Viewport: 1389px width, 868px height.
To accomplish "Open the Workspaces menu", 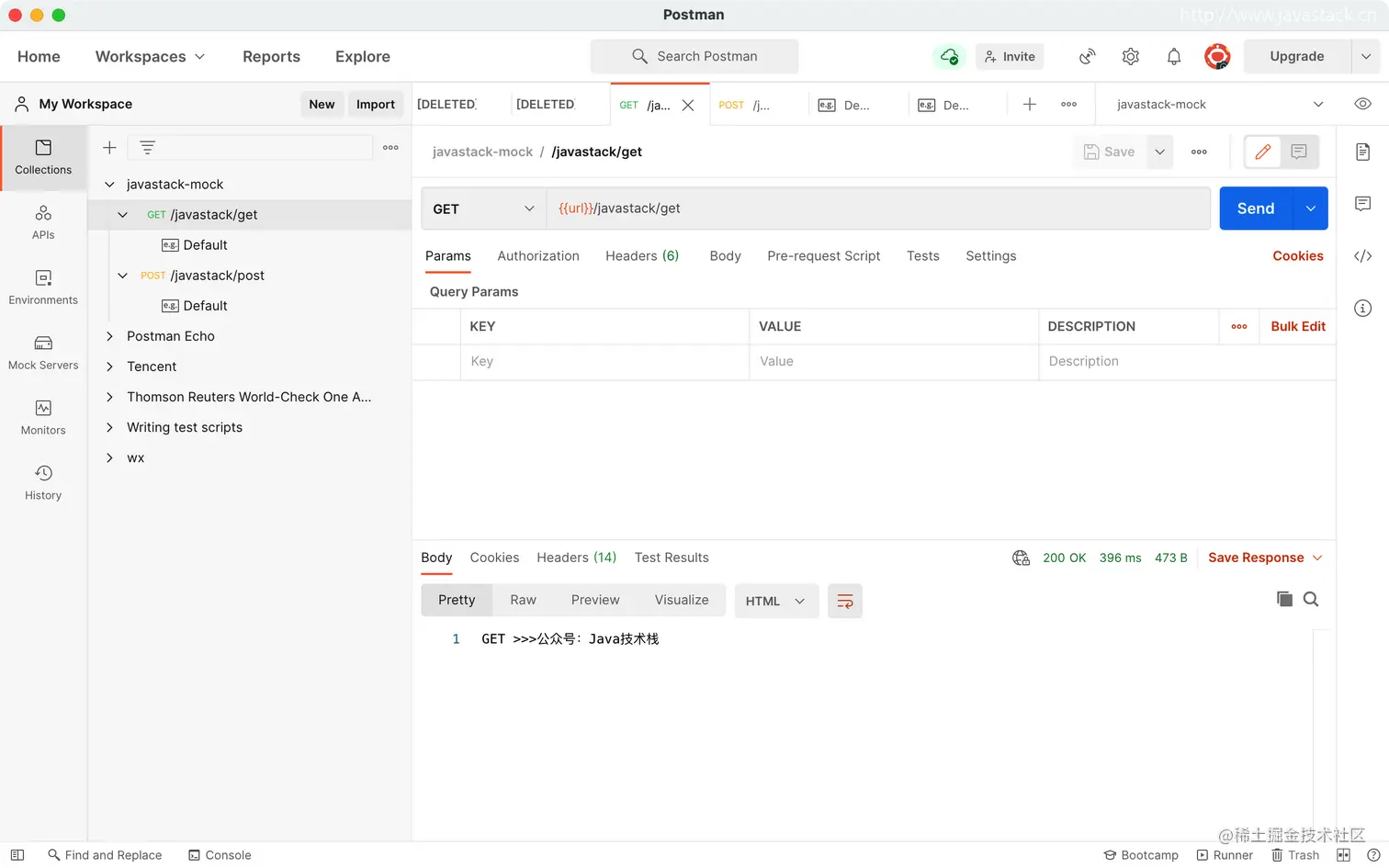I will pyautogui.click(x=150, y=57).
